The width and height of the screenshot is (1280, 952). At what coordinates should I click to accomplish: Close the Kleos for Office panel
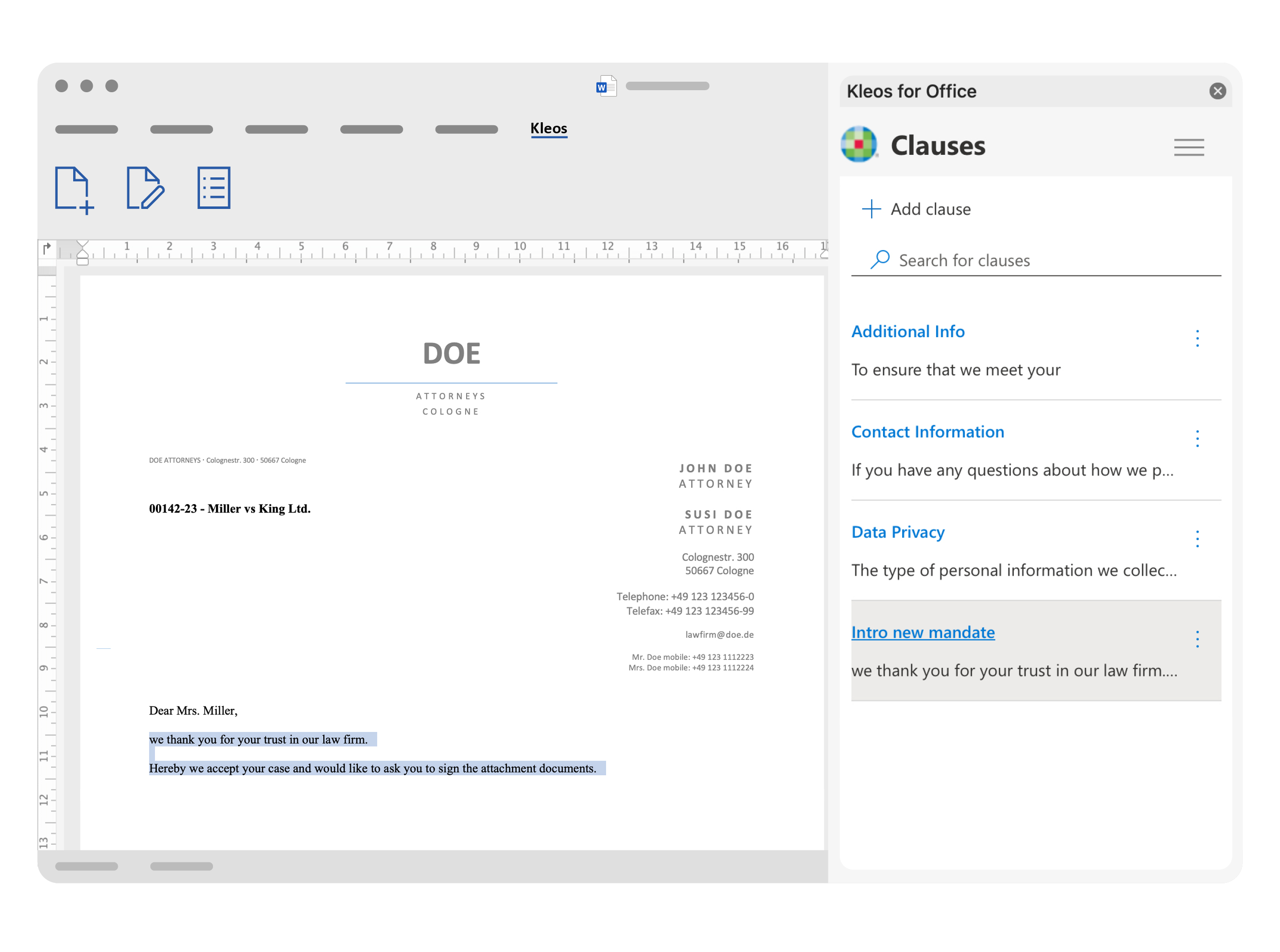coord(1217,91)
